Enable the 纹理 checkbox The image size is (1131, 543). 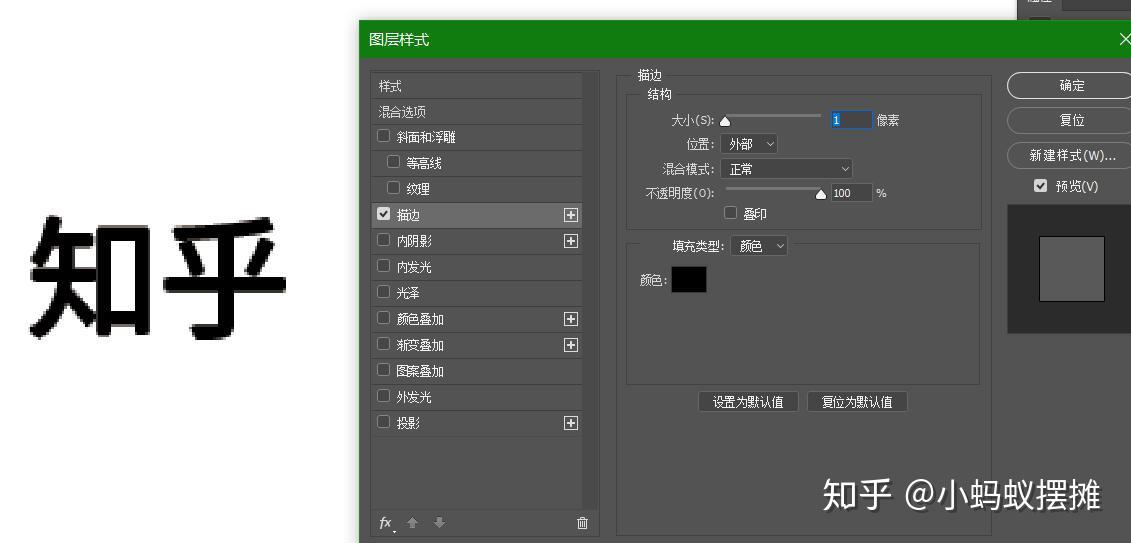393,187
